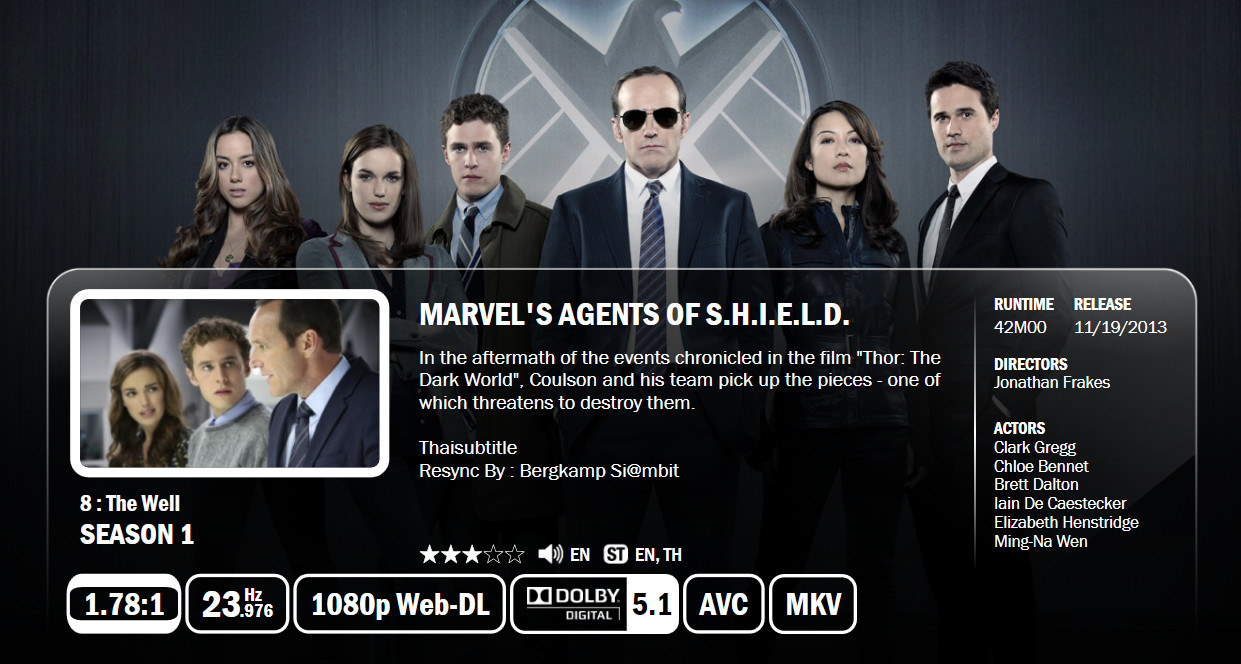
Task: Click the 1080p Web-DL resolution badge
Action: click(x=400, y=604)
